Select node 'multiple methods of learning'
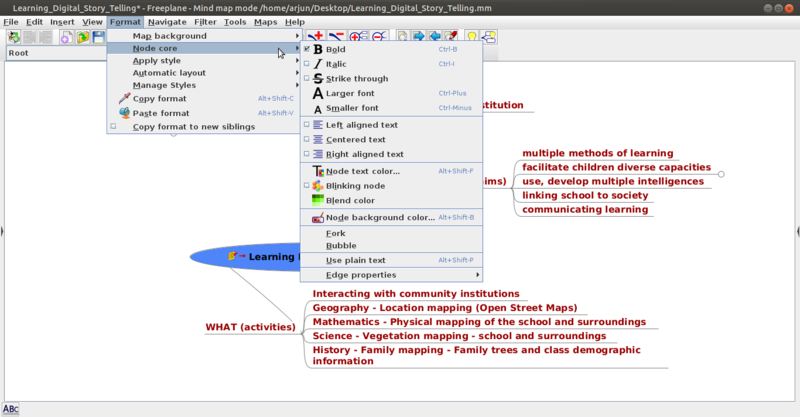The image size is (800, 417). click(x=597, y=153)
